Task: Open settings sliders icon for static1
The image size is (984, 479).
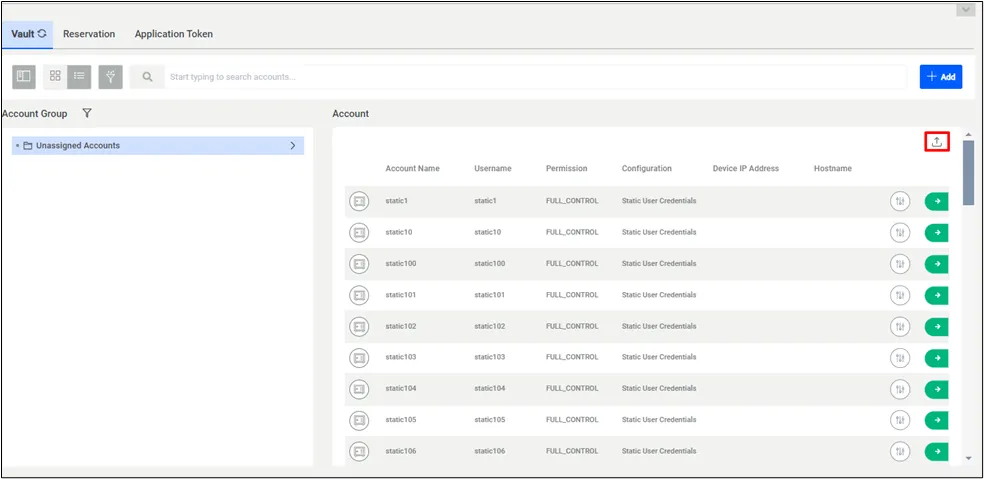Action: (900, 202)
